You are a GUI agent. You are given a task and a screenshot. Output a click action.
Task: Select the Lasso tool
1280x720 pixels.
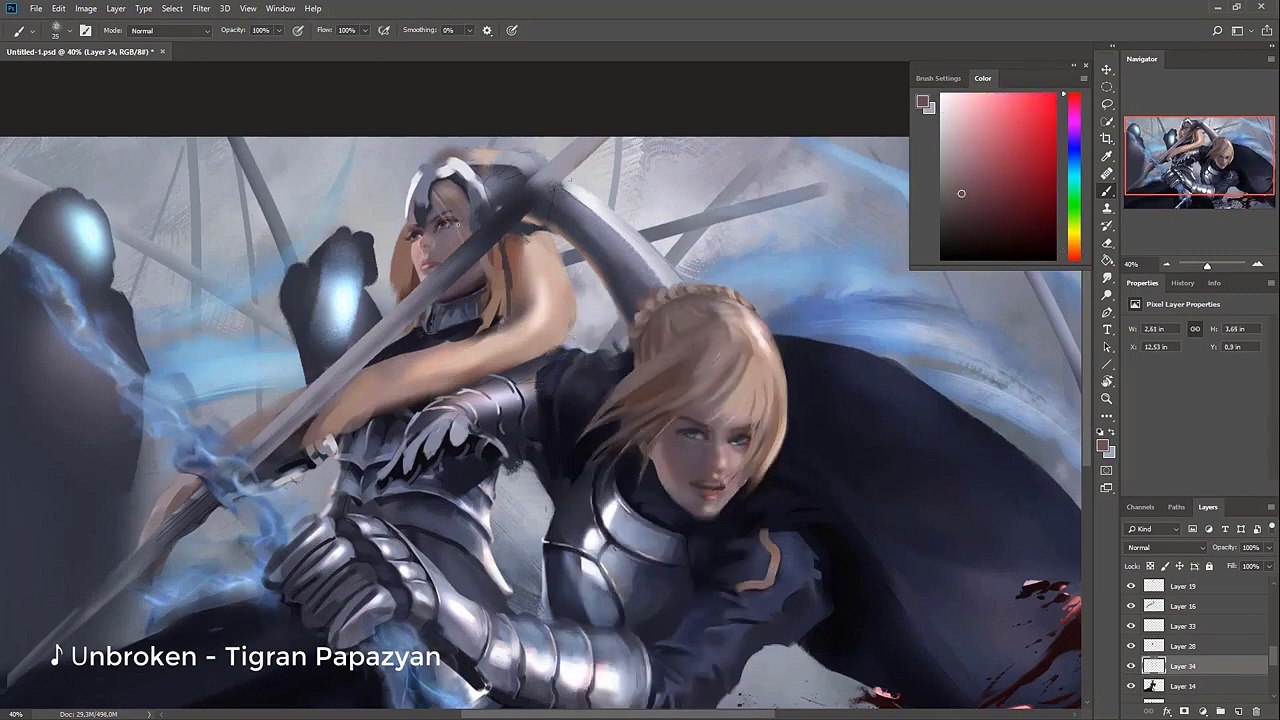click(x=1107, y=104)
